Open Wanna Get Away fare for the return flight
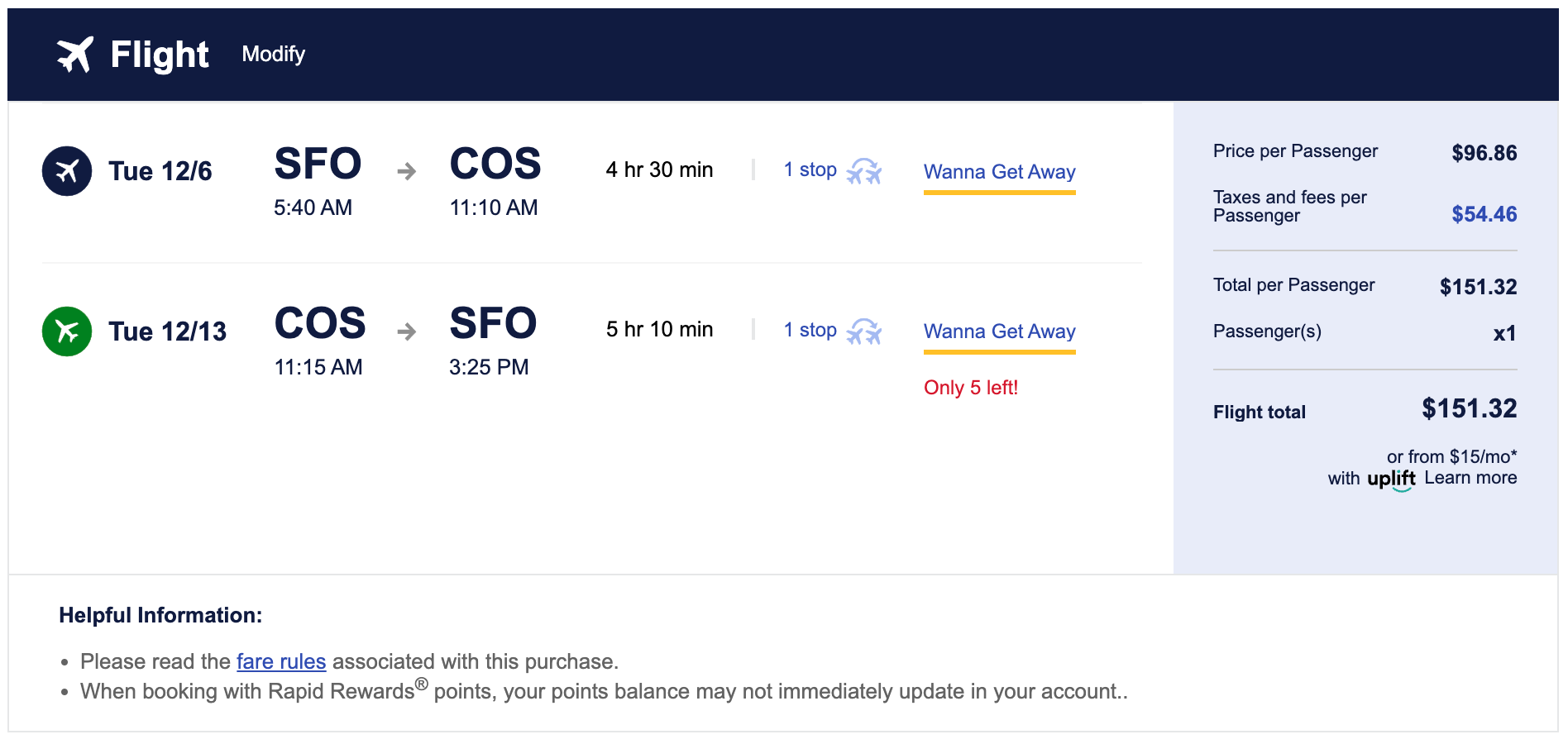The height and width of the screenshot is (744, 1568). point(999,331)
